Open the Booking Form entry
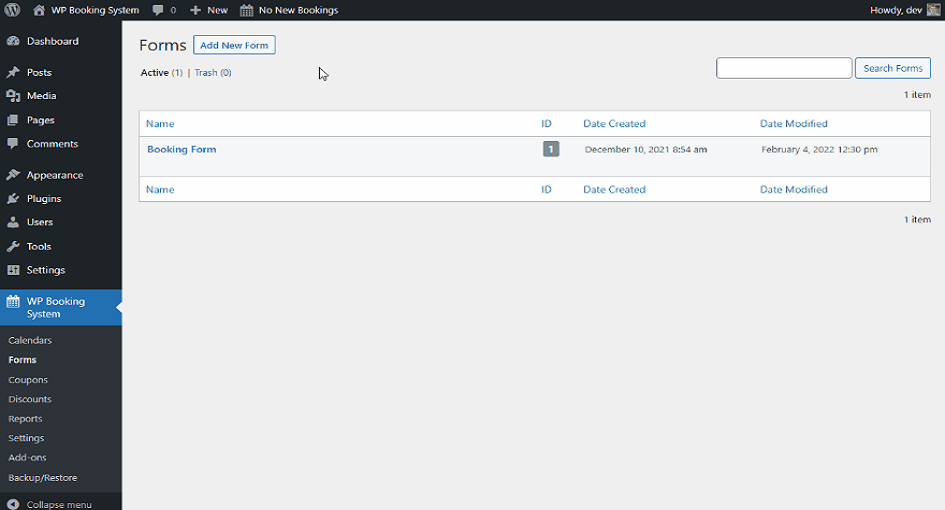This screenshot has width=945, height=510. click(181, 149)
